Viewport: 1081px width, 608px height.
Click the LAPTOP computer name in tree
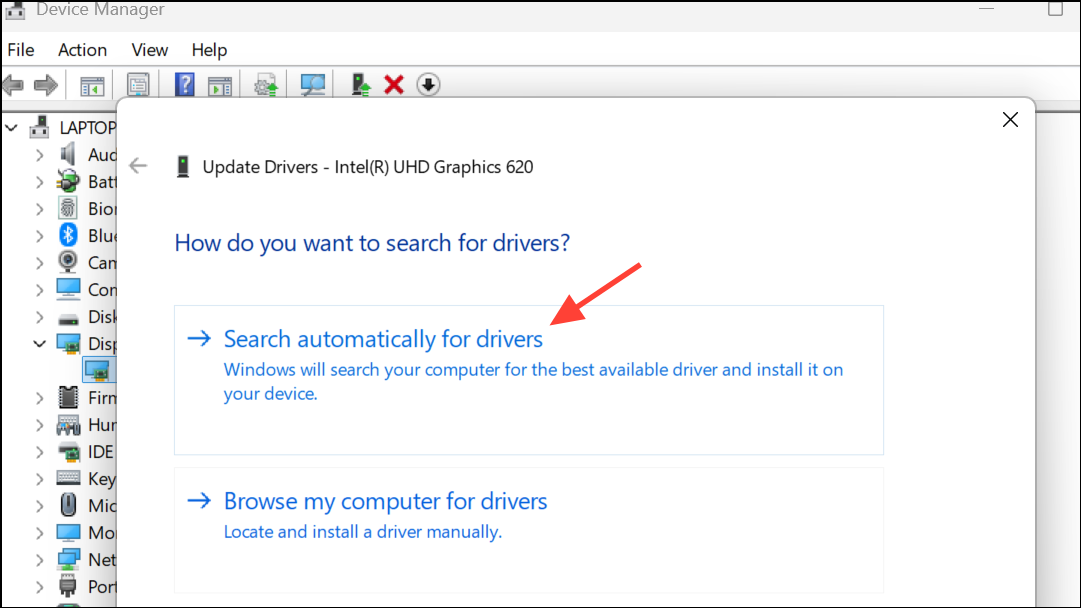click(x=88, y=128)
